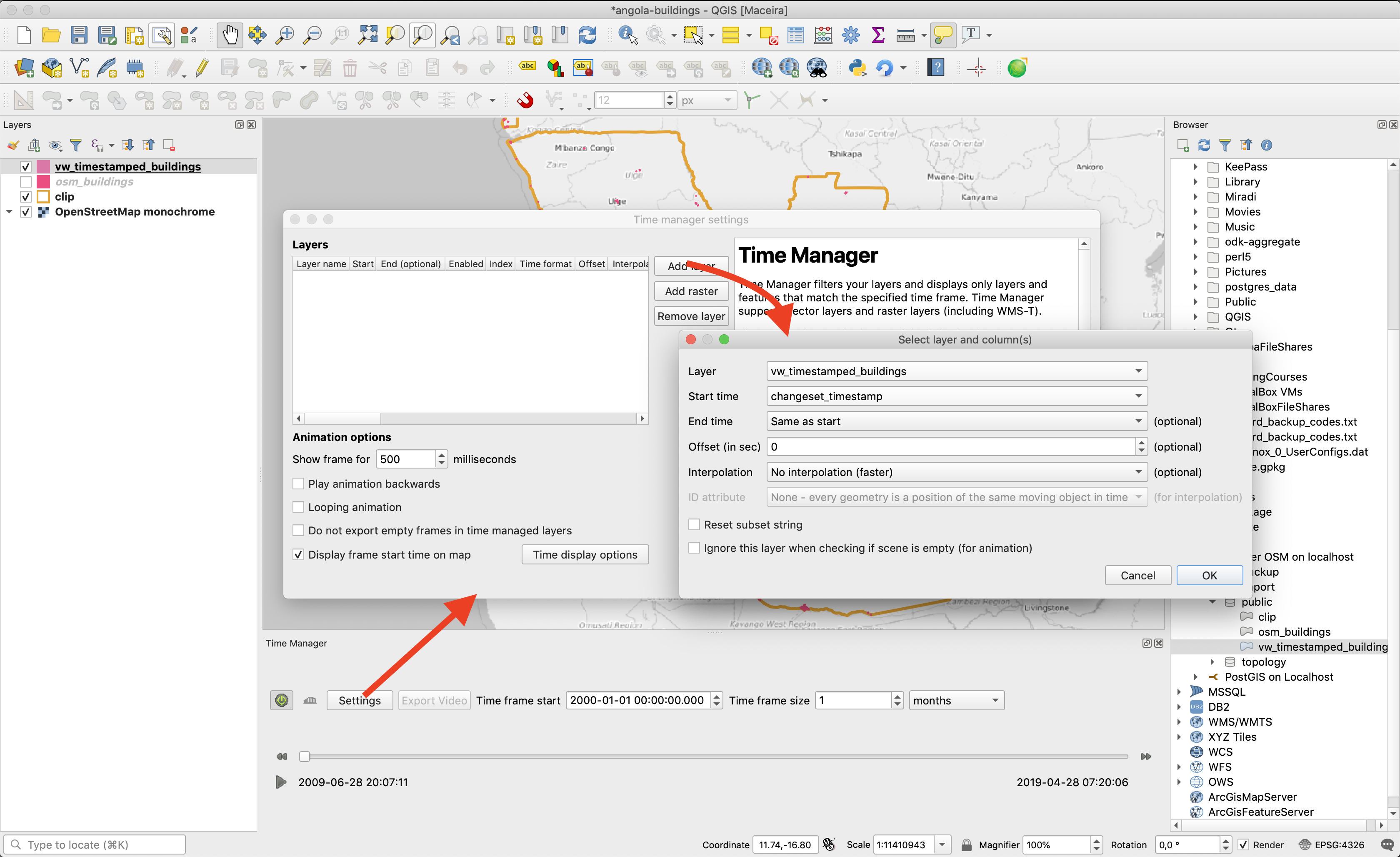
Task: Open the statistical summary sigma icon
Action: pos(878,35)
